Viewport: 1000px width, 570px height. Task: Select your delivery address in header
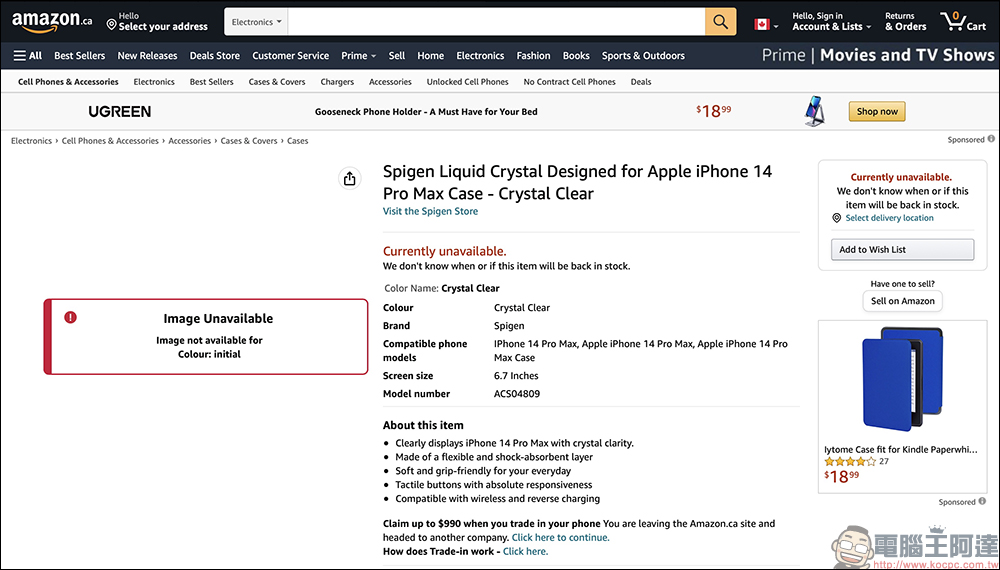point(157,22)
